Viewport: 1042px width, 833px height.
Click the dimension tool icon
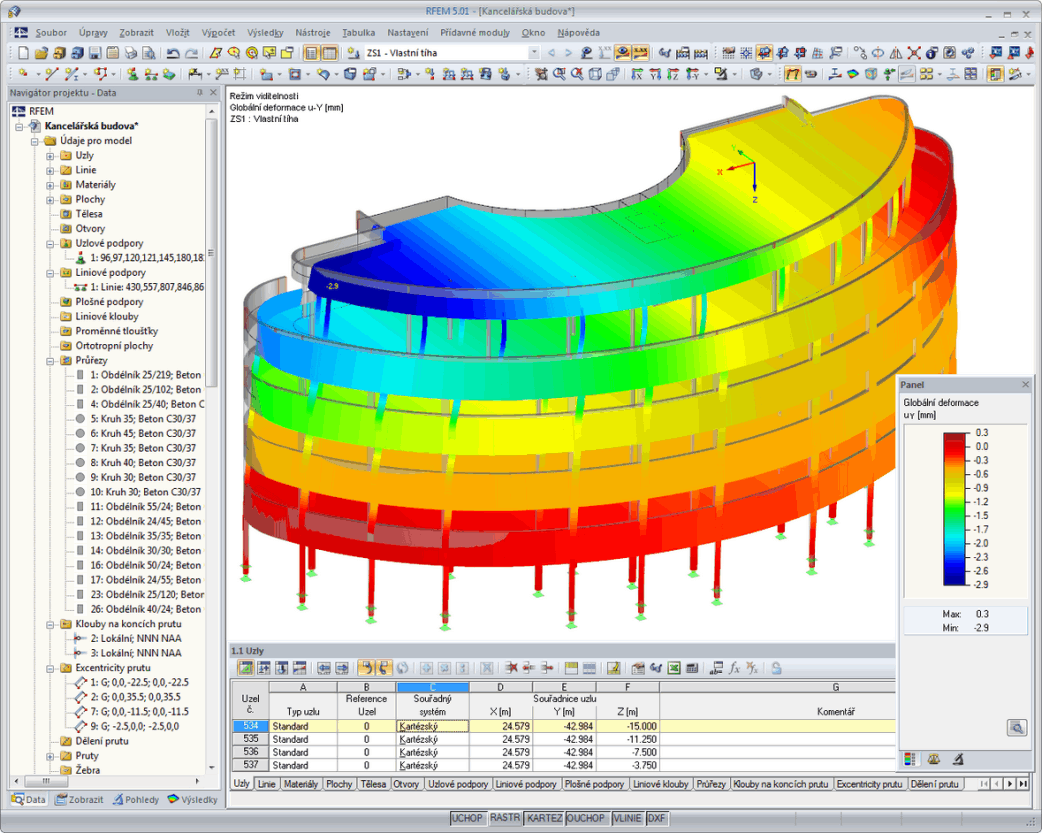[x=195, y=74]
